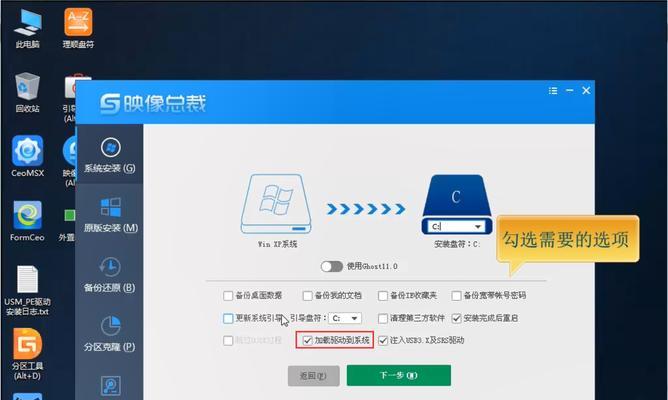Uncheck 加载驱动到系统 checkbox
Screen dimensions: 668x400
pos(307,340)
